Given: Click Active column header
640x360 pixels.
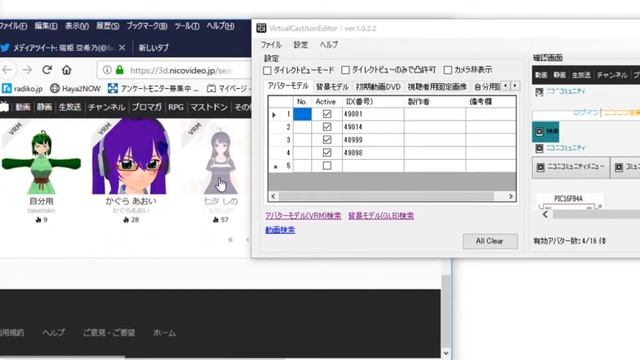Looking at the screenshot, I should pyautogui.click(x=327, y=102).
